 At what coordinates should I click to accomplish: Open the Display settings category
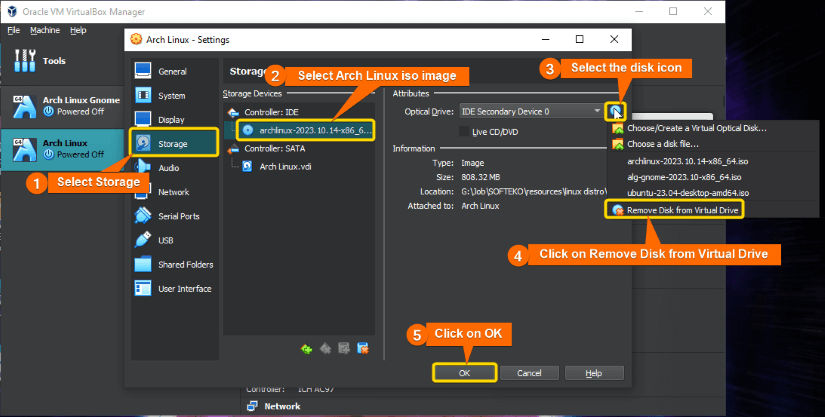tap(174, 120)
